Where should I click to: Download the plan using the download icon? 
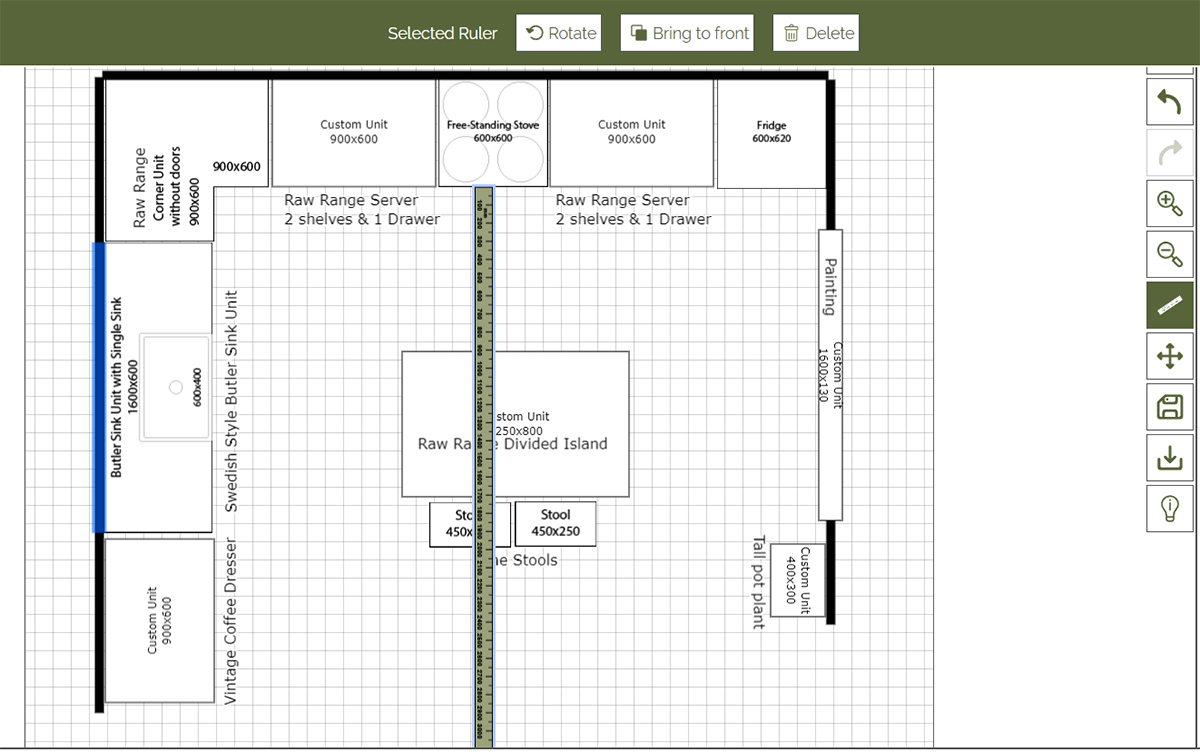pyautogui.click(x=1169, y=458)
